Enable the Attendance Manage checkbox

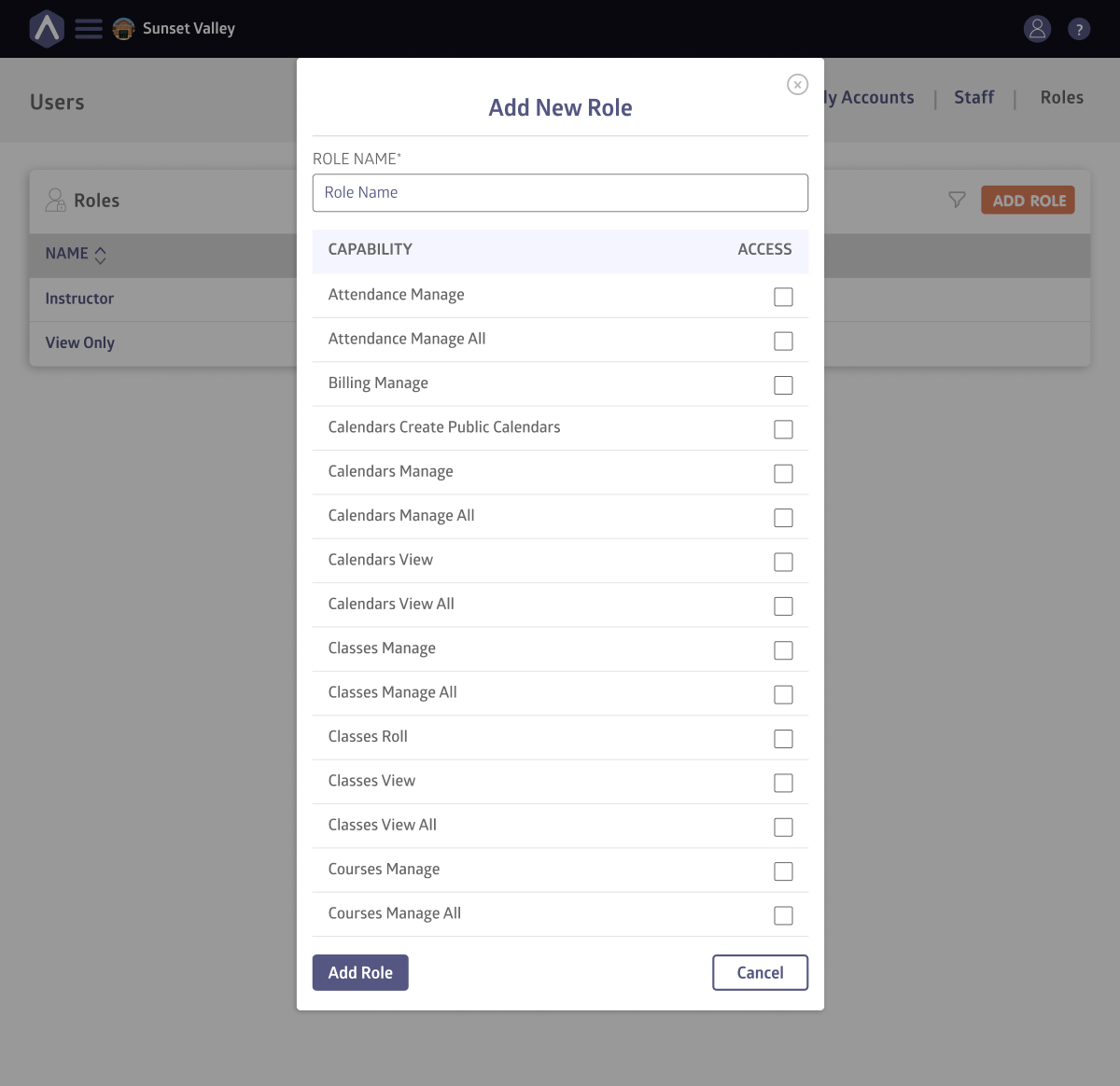pos(783,297)
